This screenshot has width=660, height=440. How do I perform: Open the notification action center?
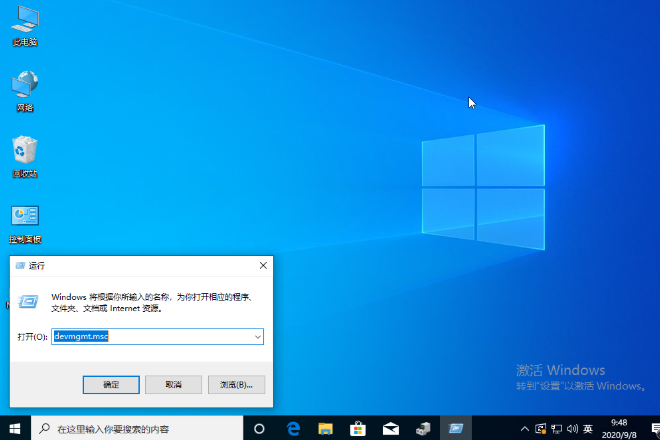(655, 429)
